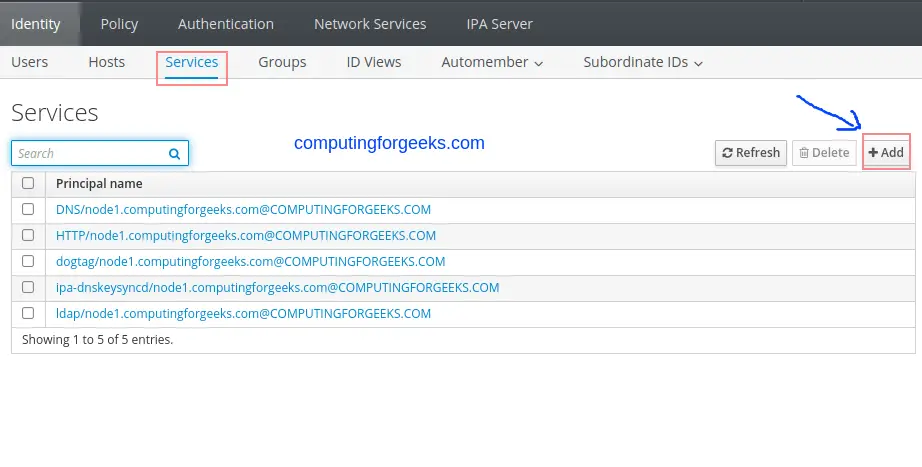Click the Services page heading
922x467 pixels.
(55, 112)
